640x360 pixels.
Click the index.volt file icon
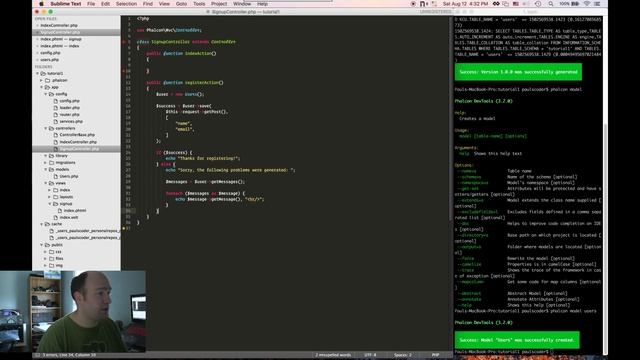56,218
